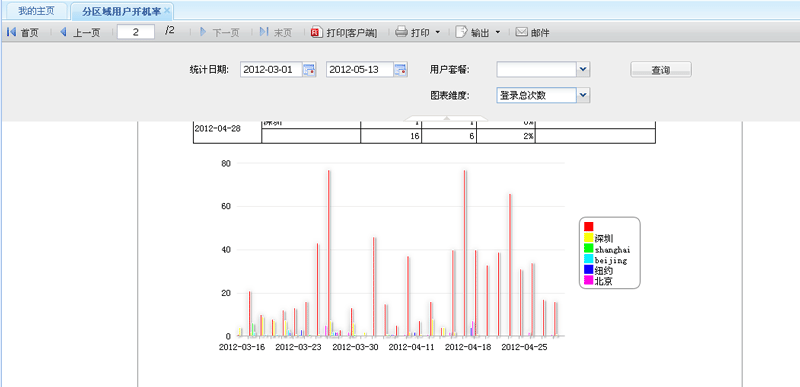This screenshot has height=387, width=800.
Task: Click the page number input field
Action: click(x=136, y=32)
